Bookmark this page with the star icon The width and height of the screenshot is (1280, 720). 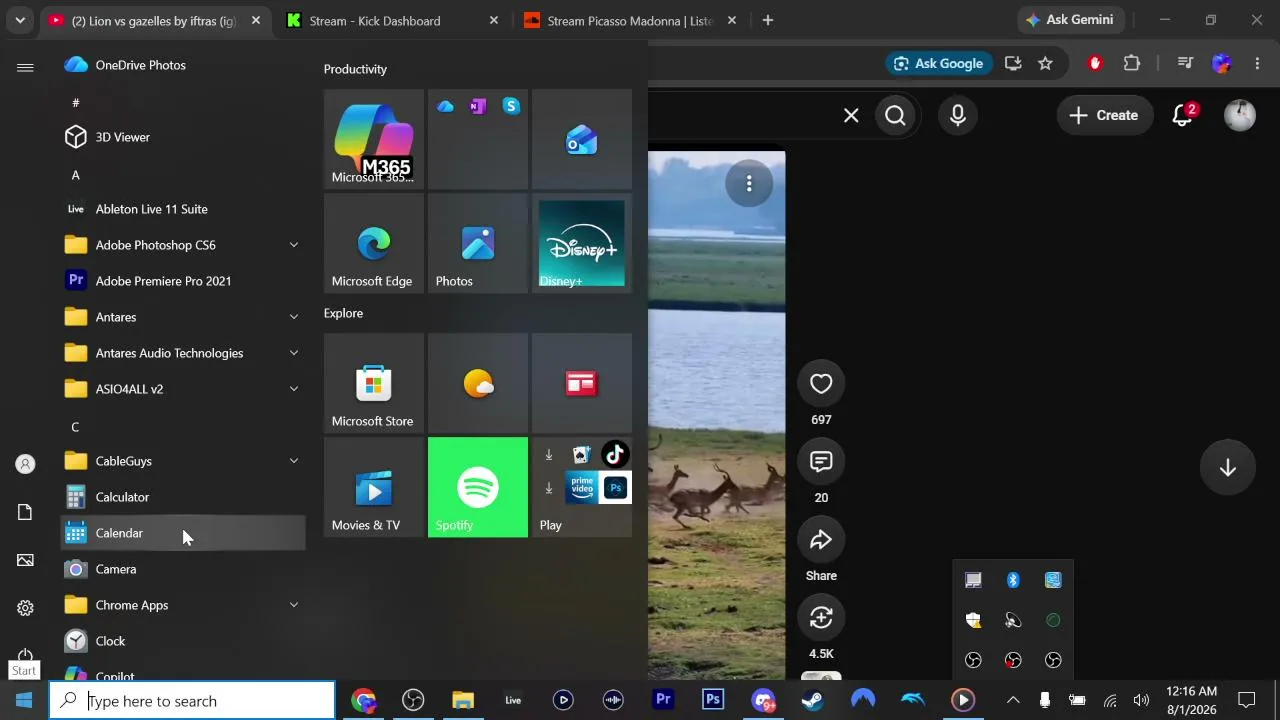pyautogui.click(x=1045, y=63)
